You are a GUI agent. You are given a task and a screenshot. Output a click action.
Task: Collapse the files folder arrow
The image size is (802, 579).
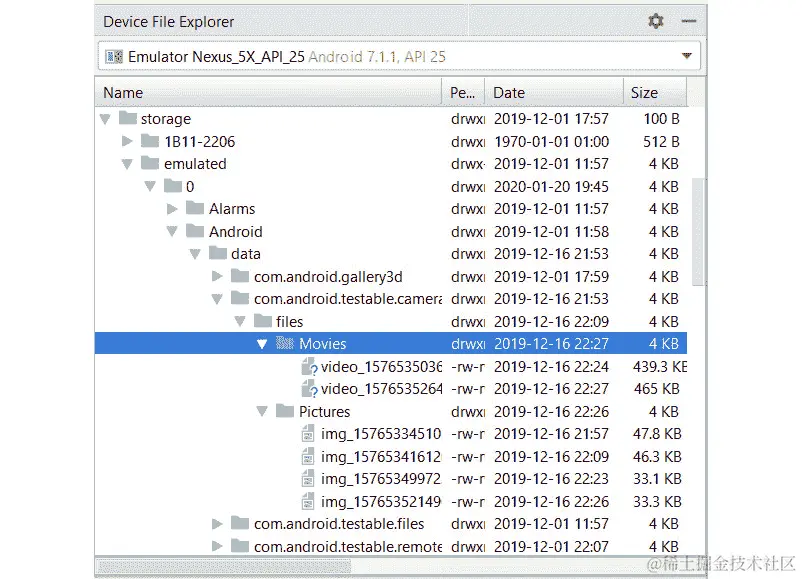[240, 322]
